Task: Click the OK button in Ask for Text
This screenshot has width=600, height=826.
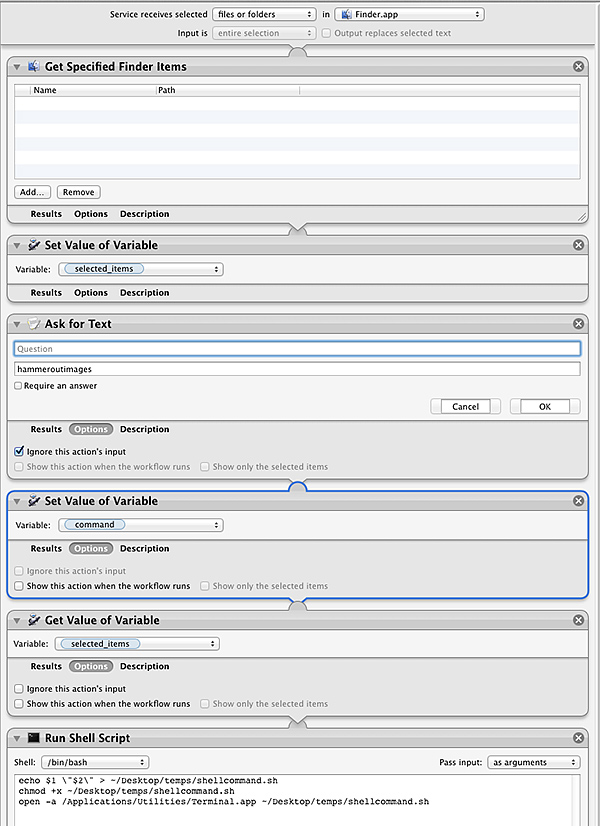Action: coord(545,407)
